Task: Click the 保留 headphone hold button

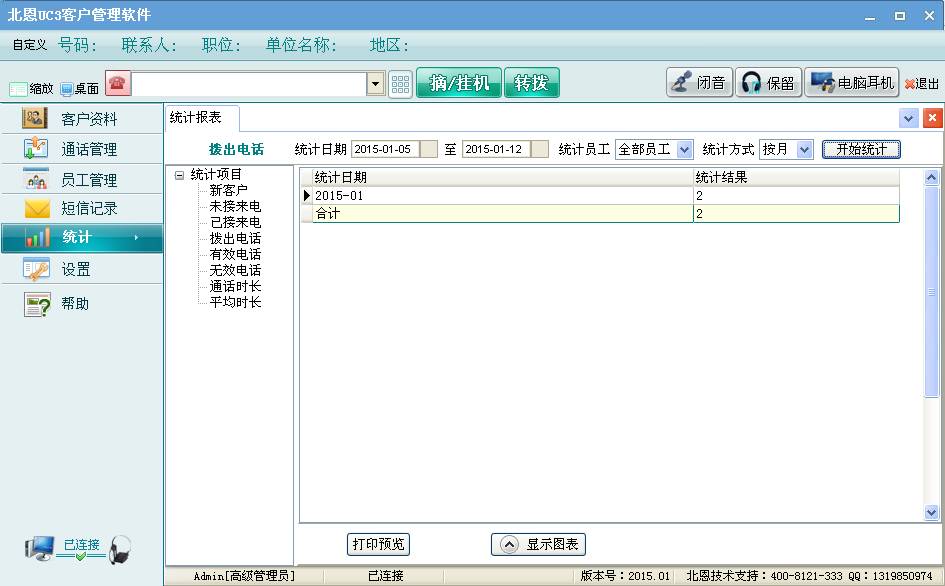Action: click(x=768, y=83)
